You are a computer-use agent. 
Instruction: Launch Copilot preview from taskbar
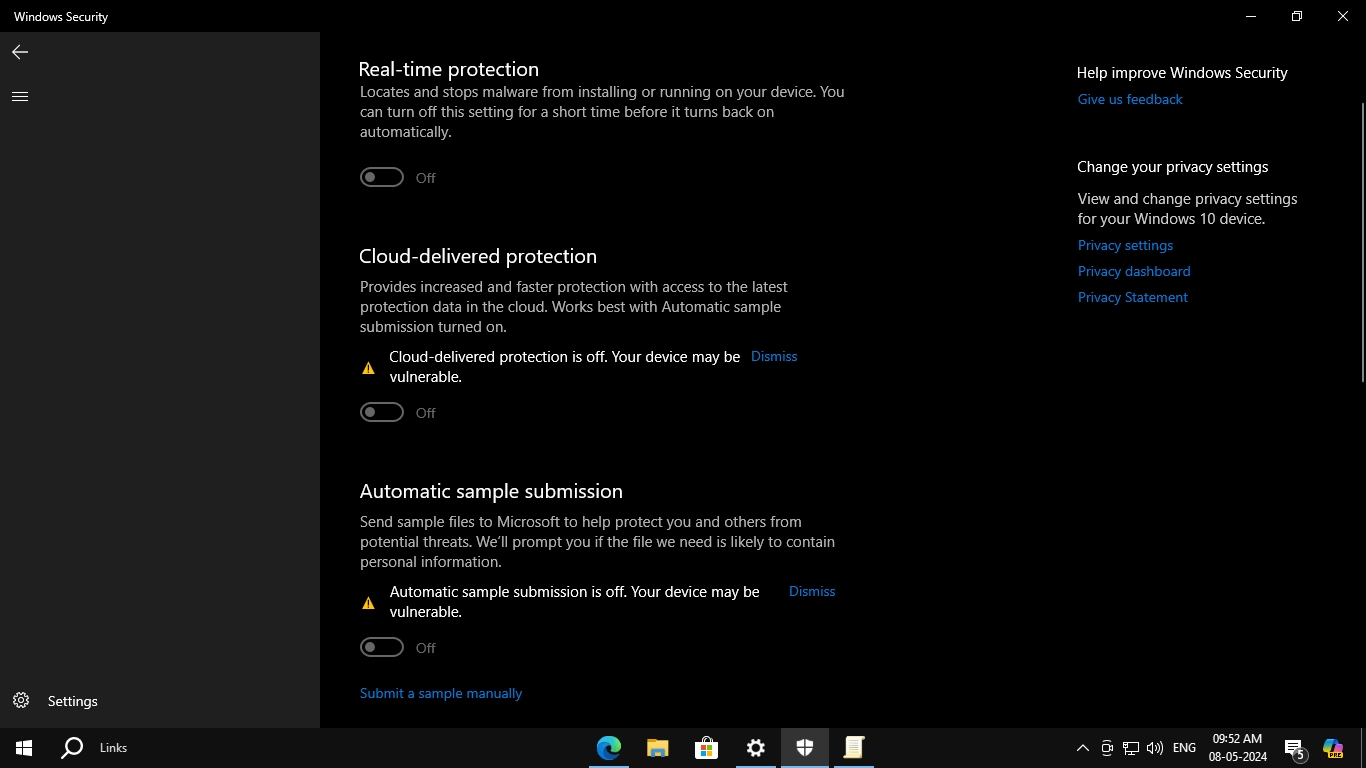pos(1333,748)
